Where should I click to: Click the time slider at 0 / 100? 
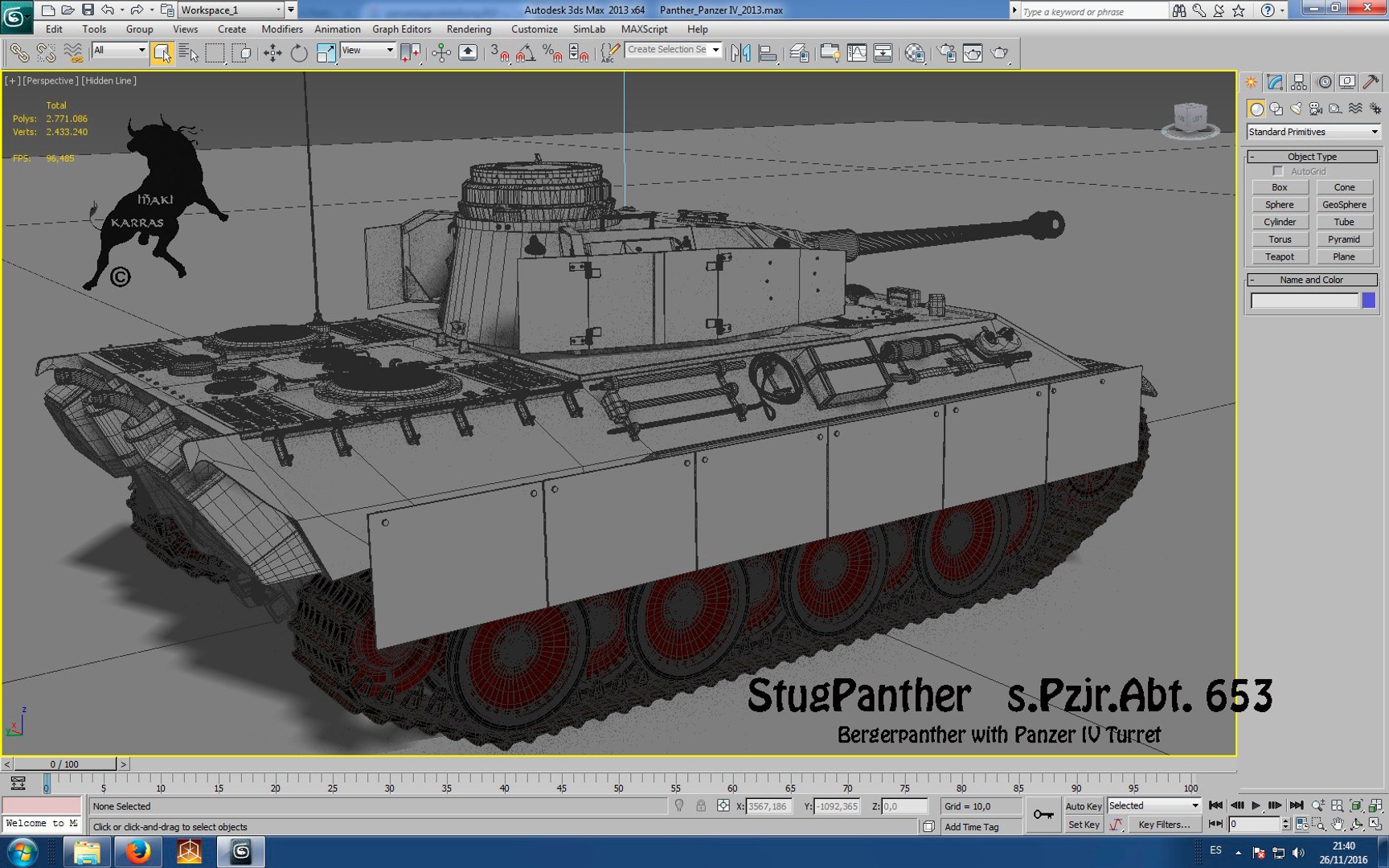click(64, 764)
